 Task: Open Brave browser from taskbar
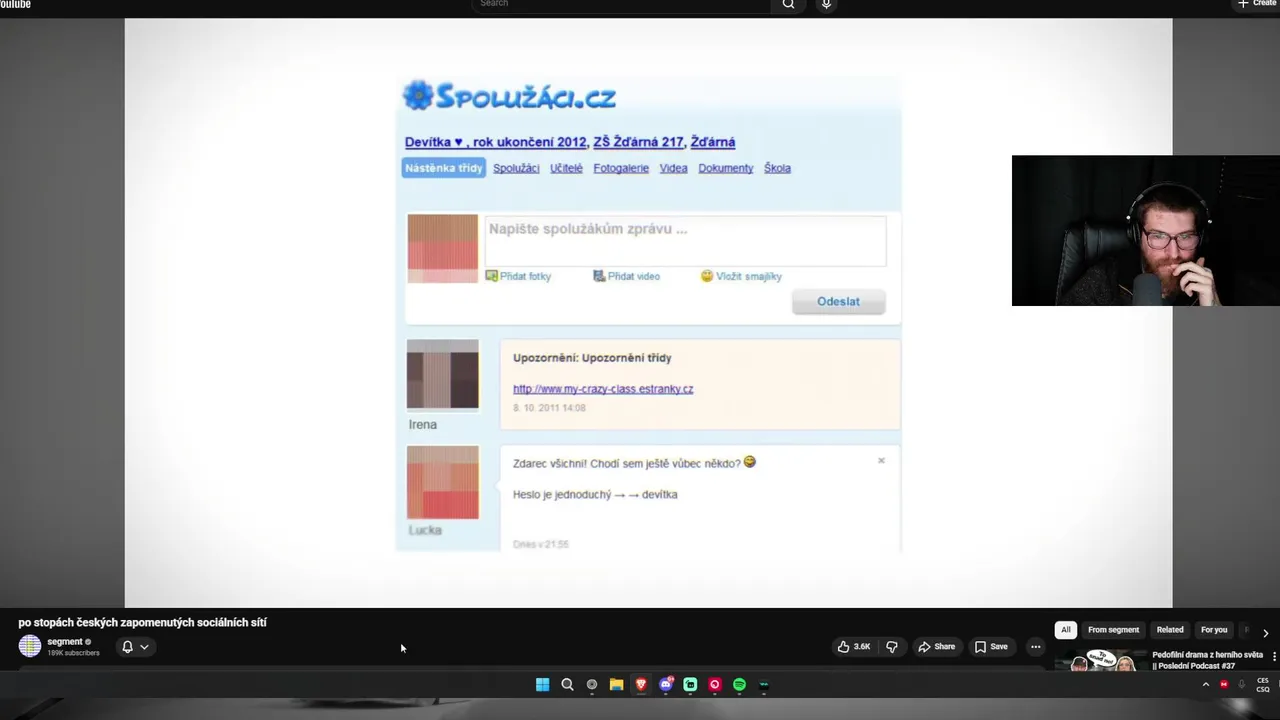641,685
